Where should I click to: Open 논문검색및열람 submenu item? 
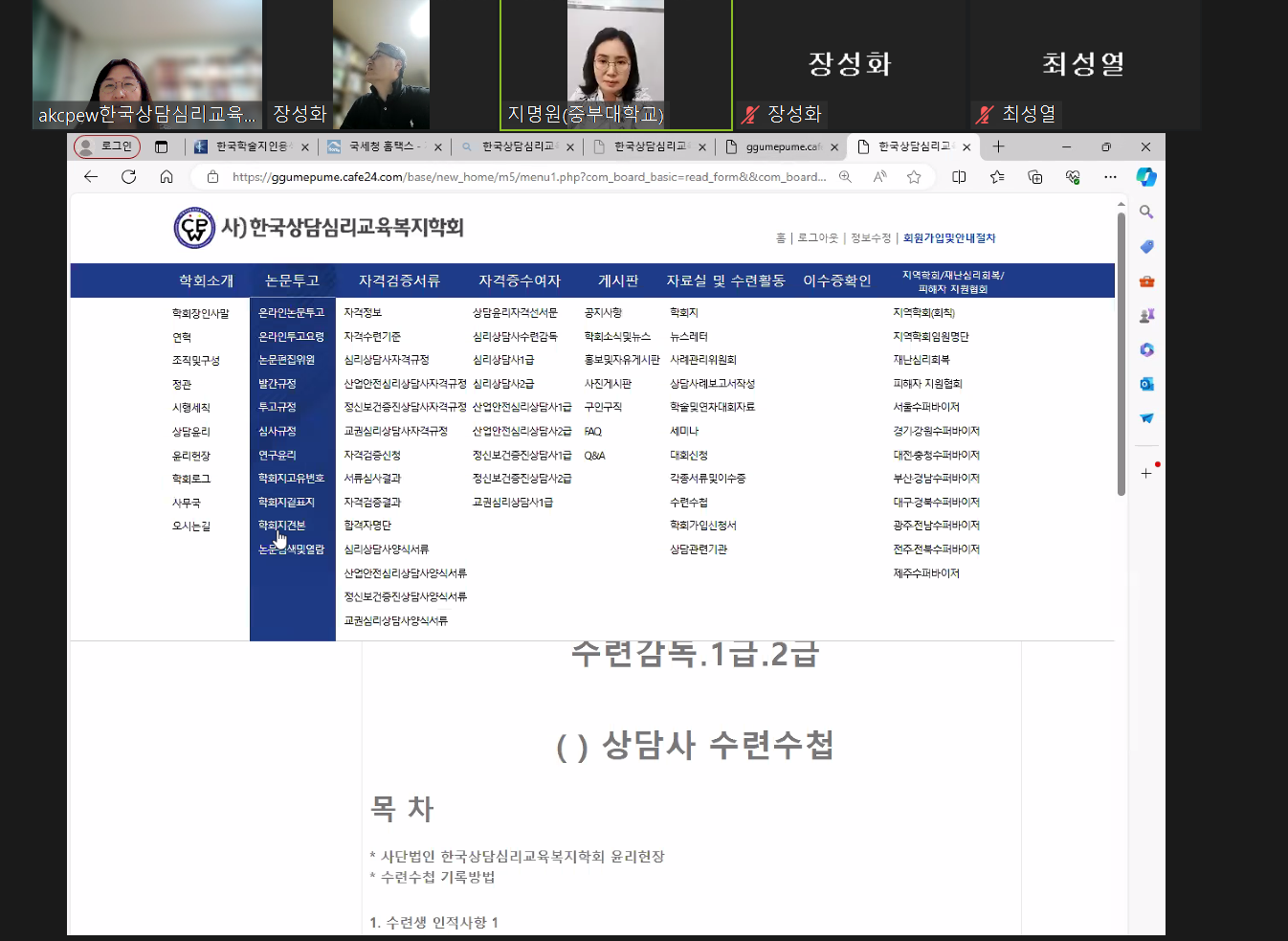(x=292, y=549)
